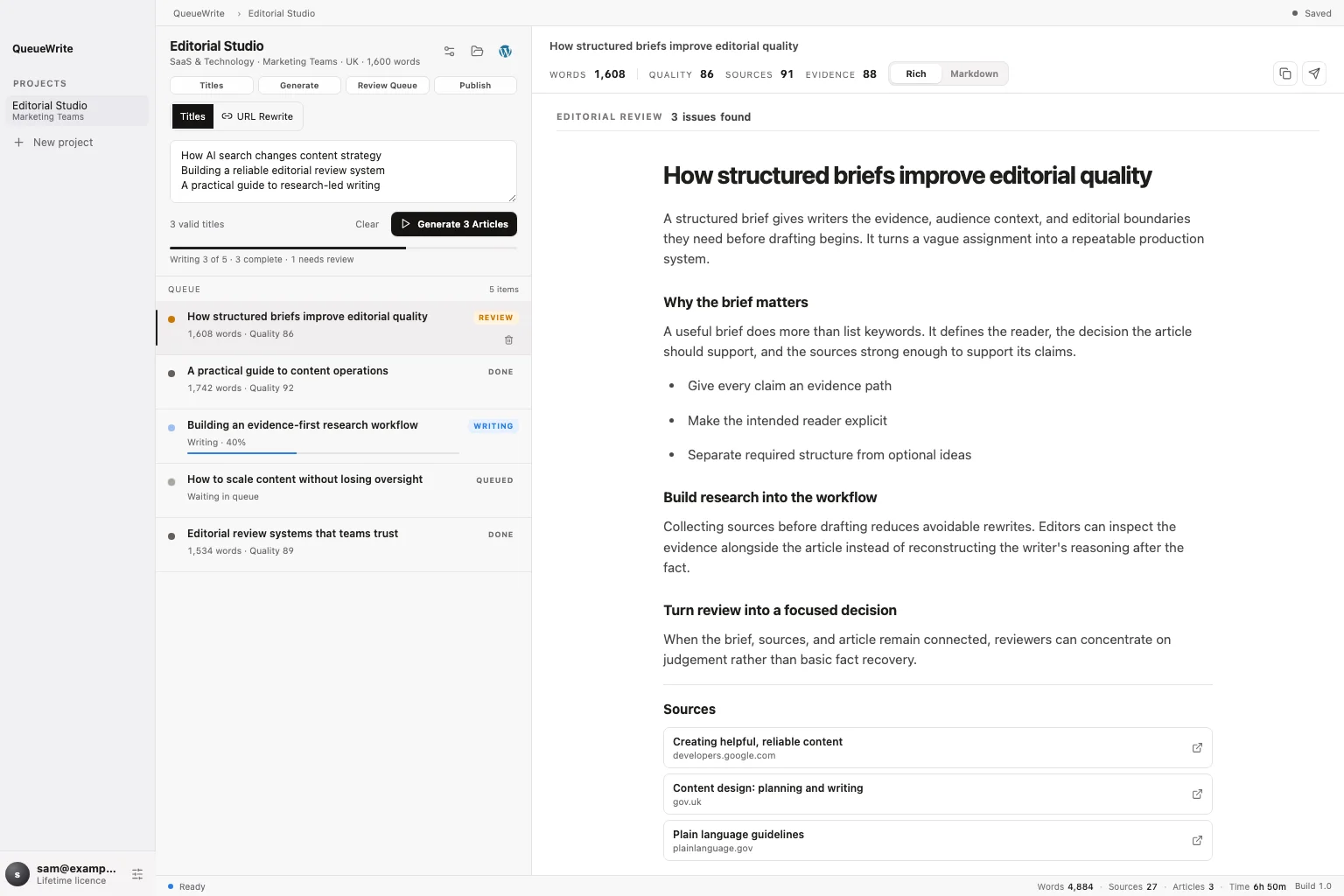Click Articles 3 in status bar
1344x896 pixels.
click(1193, 886)
